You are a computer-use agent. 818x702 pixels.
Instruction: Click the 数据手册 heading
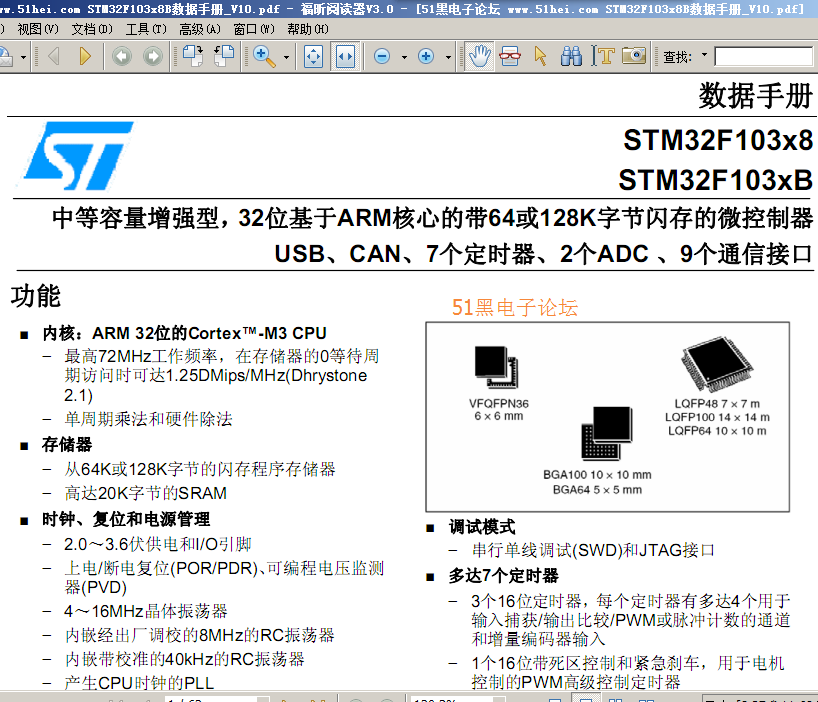pyautogui.click(x=755, y=96)
